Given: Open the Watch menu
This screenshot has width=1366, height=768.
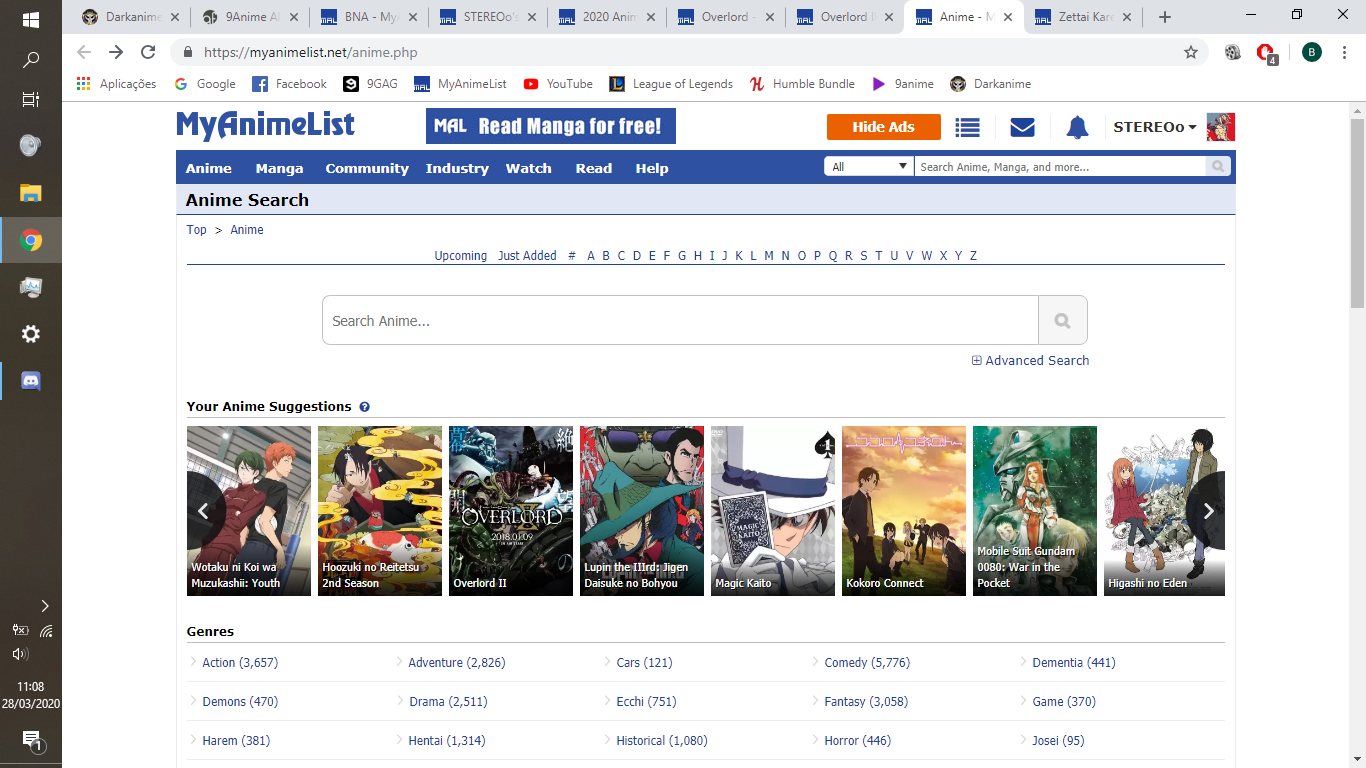Looking at the screenshot, I should [528, 168].
